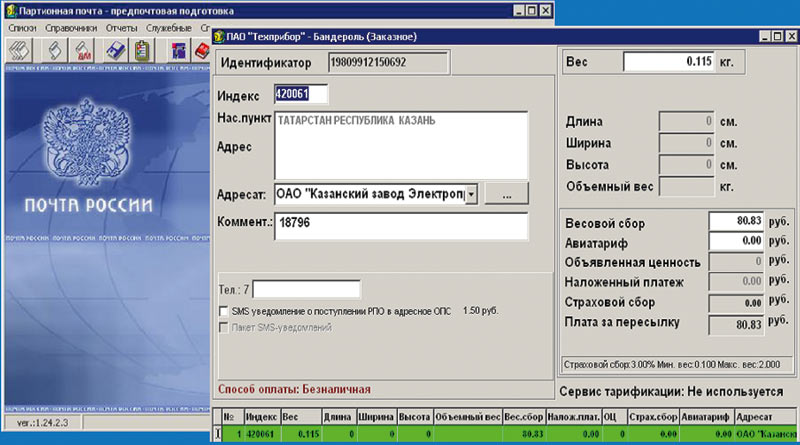Click the Весовой сбор field 80.83

coord(736,221)
